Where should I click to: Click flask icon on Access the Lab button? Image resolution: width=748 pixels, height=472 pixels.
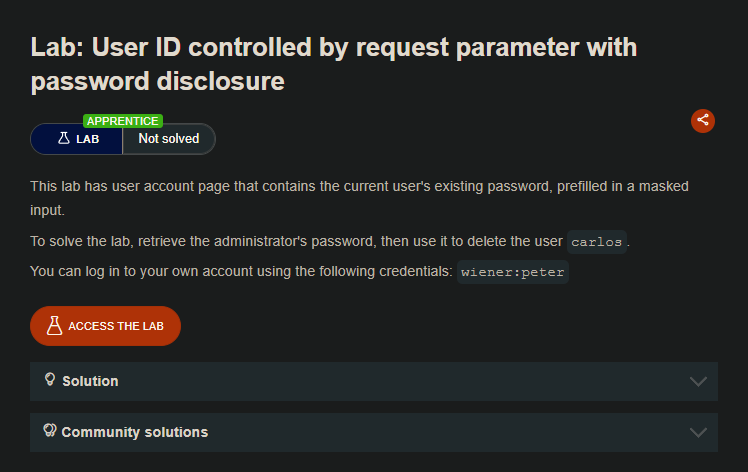(54, 326)
